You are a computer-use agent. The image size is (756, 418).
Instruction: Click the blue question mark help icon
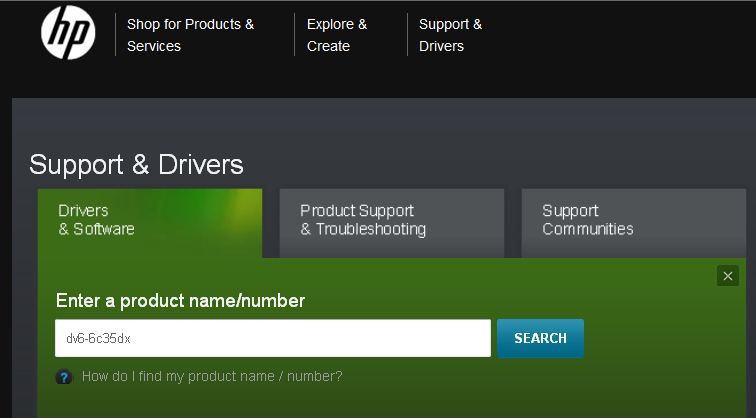pyautogui.click(x=64, y=377)
